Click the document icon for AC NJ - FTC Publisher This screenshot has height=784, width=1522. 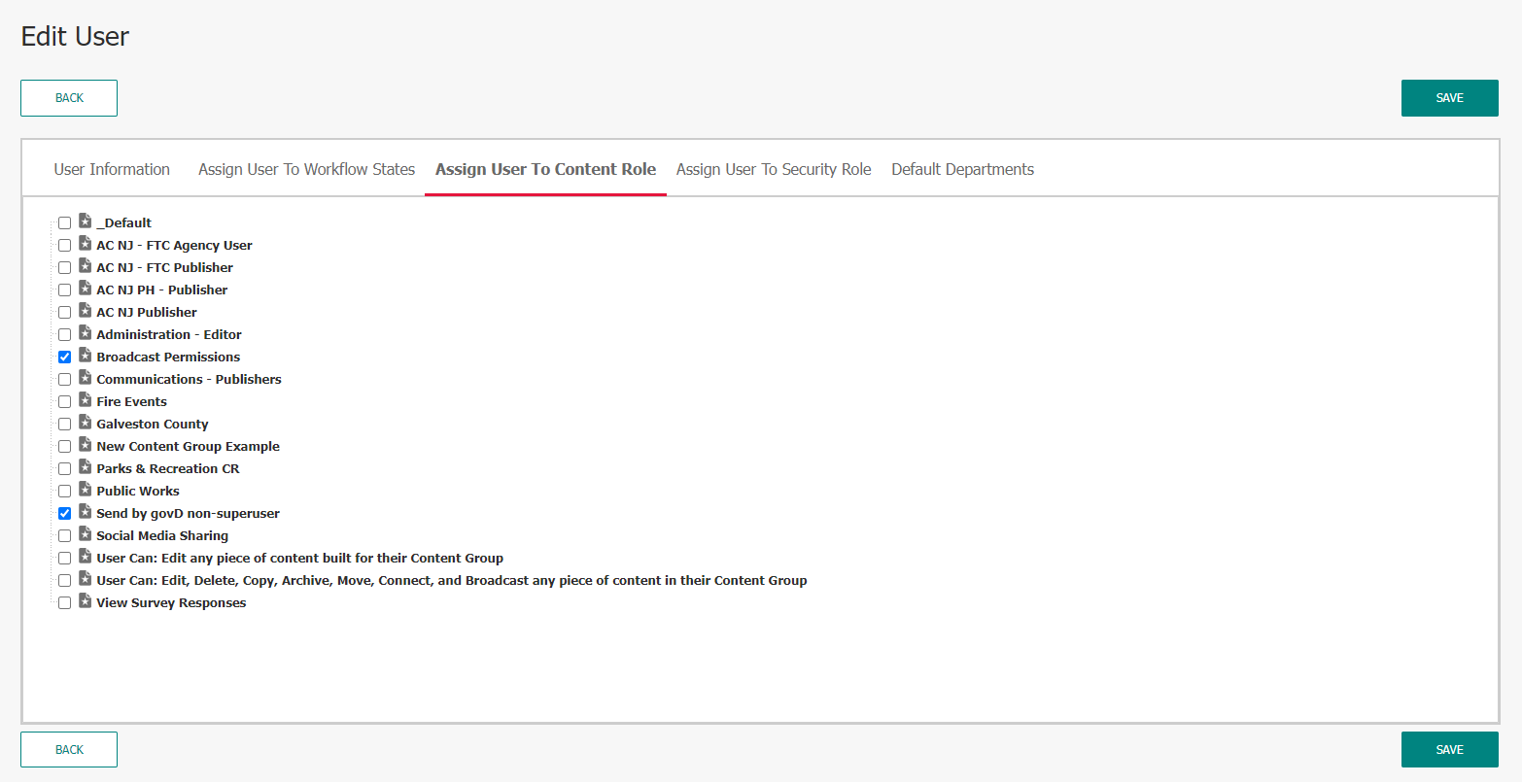pos(84,267)
